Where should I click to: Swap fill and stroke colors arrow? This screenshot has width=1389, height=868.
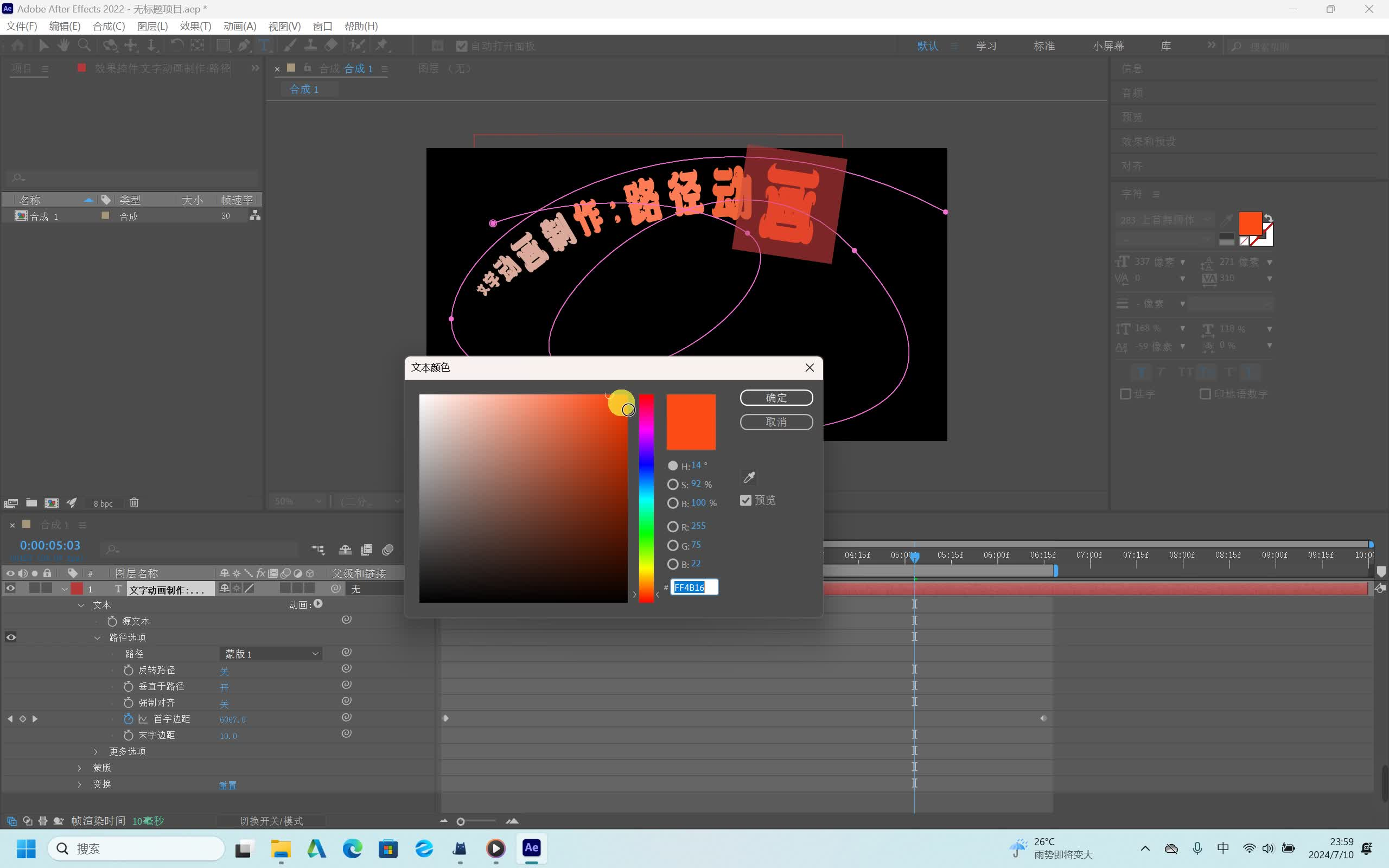click(1268, 218)
